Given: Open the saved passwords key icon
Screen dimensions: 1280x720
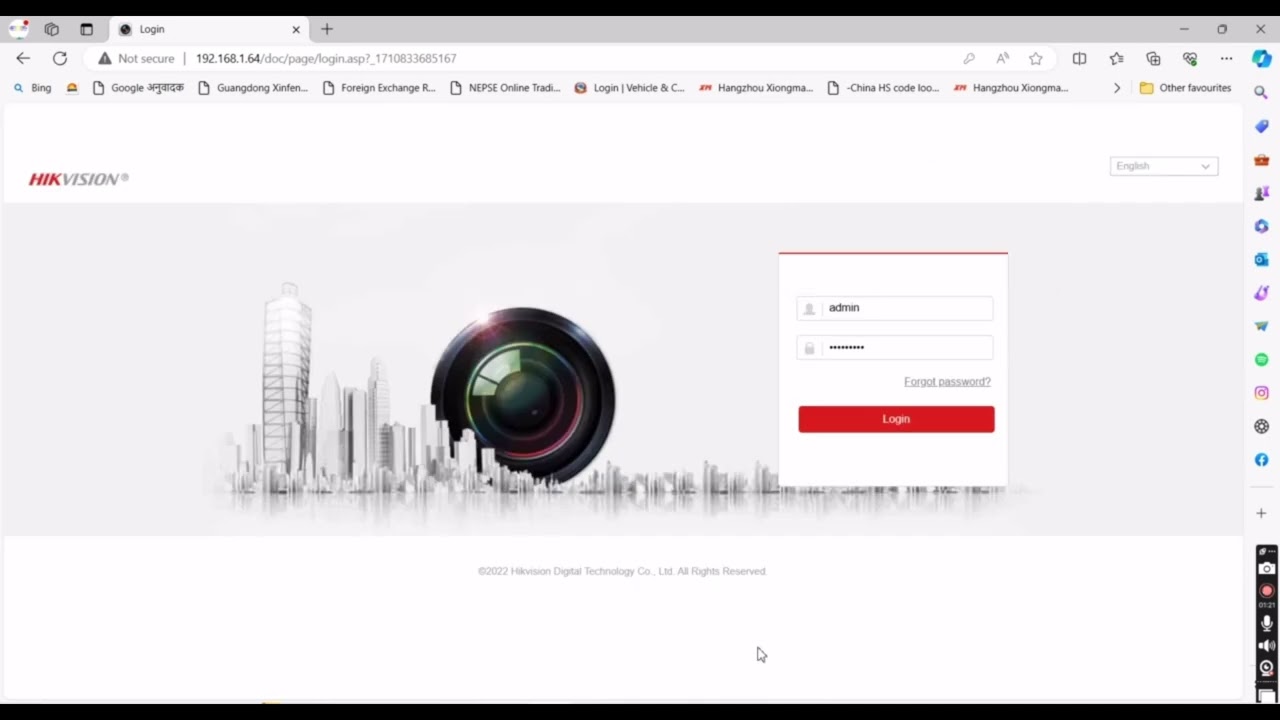Looking at the screenshot, I should (969, 58).
